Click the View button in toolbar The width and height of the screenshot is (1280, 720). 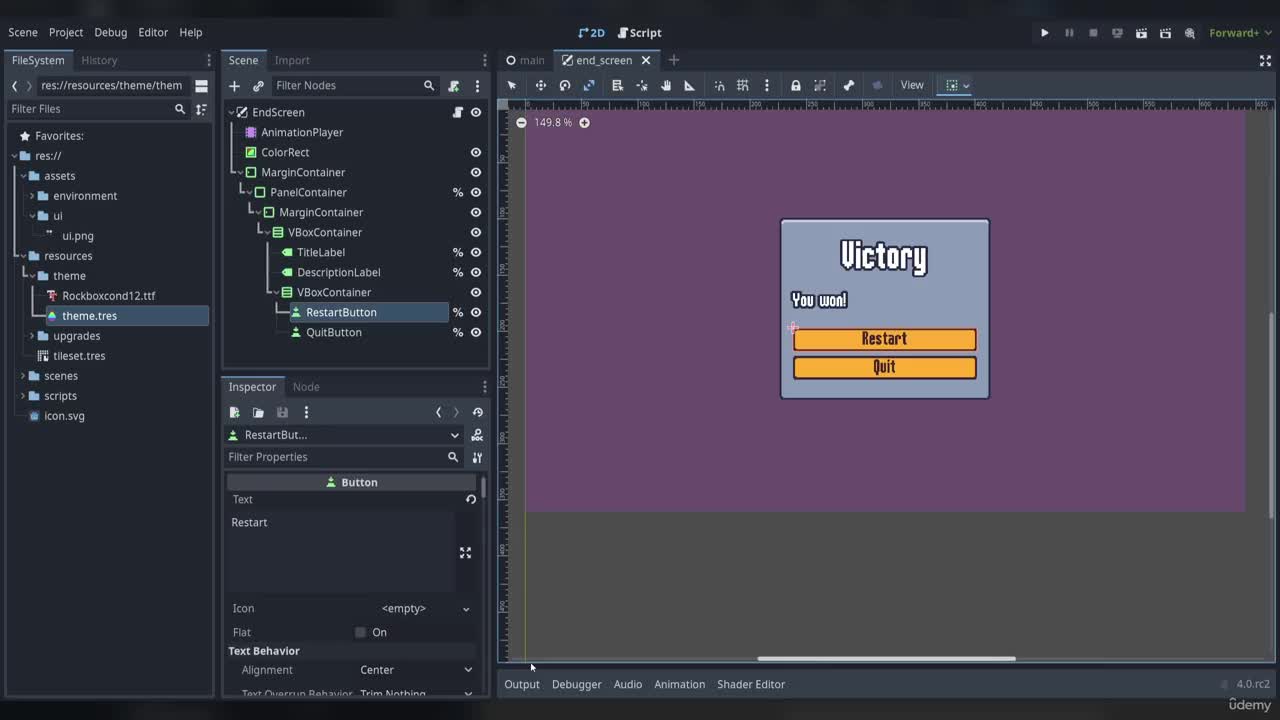pyautogui.click(x=912, y=85)
